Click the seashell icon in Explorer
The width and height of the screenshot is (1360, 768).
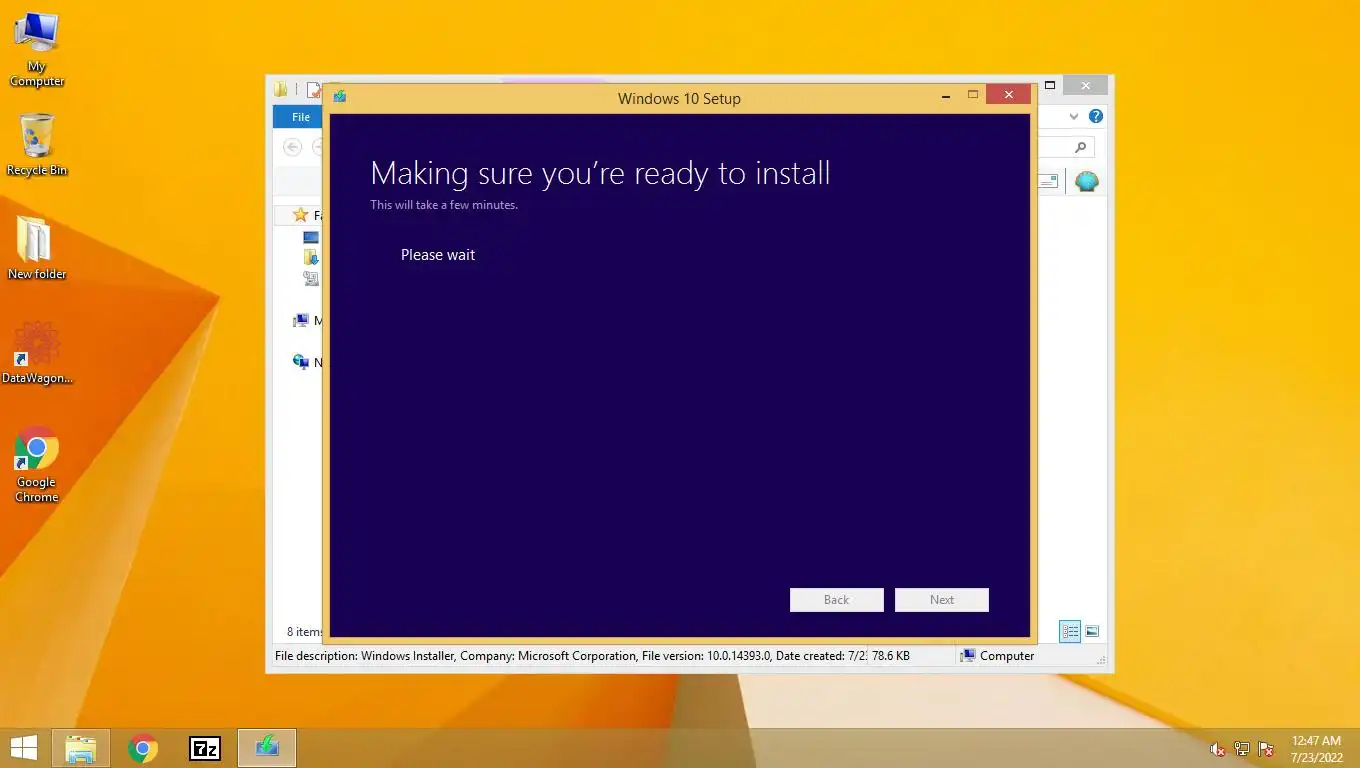[1087, 181]
